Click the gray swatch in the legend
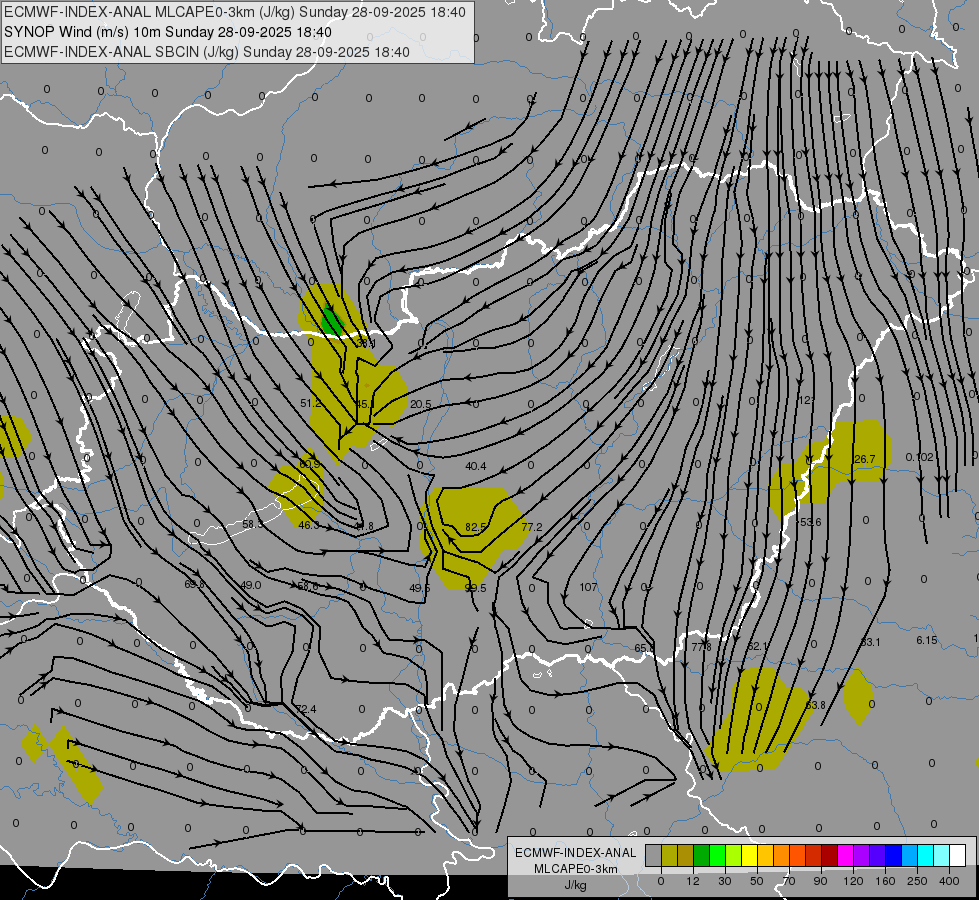The height and width of the screenshot is (900, 979). coord(654,856)
